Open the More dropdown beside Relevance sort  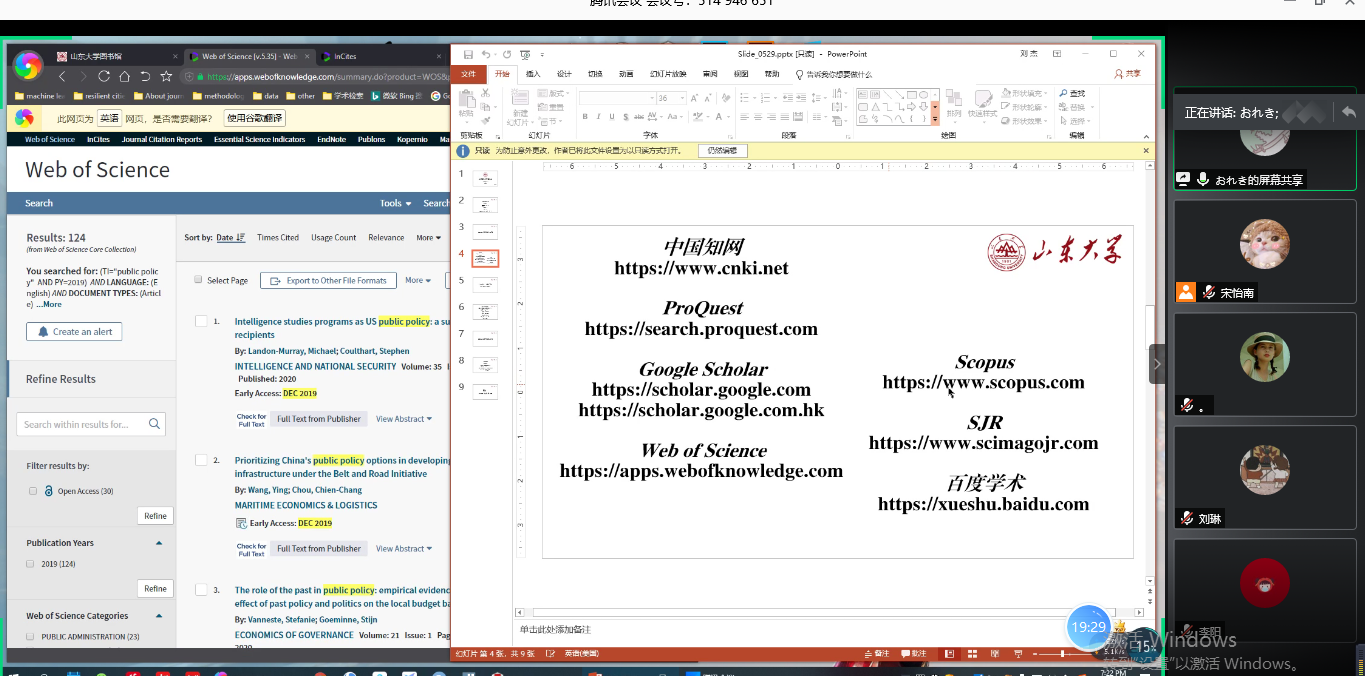pos(429,238)
